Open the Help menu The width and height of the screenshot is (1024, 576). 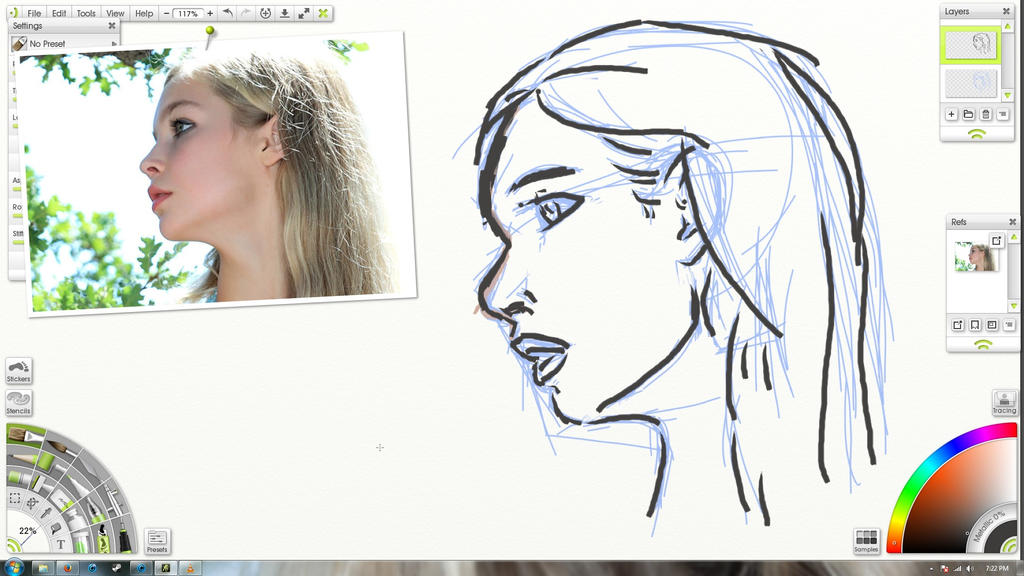(144, 13)
